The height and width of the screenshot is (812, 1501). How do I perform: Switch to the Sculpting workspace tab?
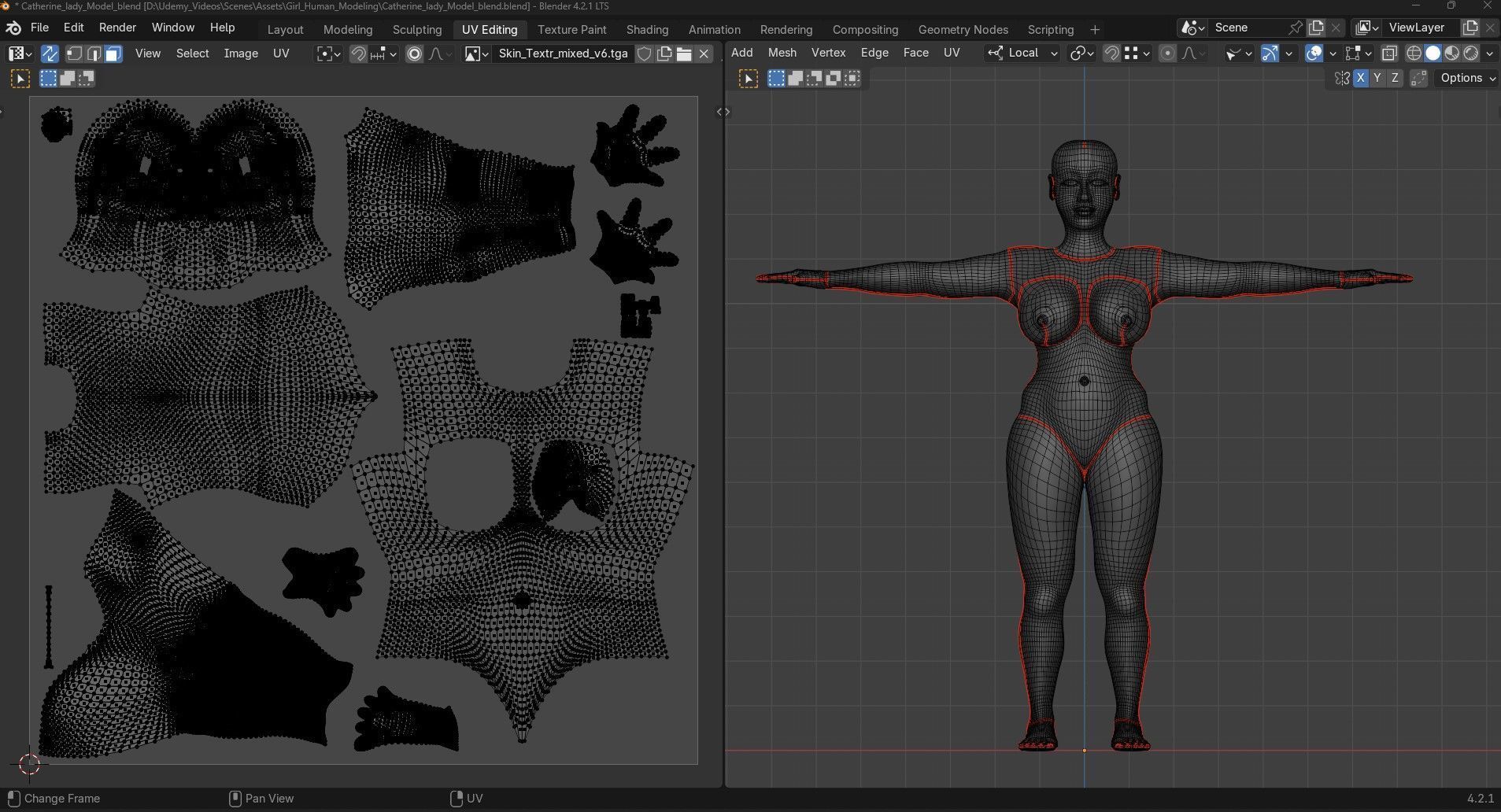tap(417, 29)
